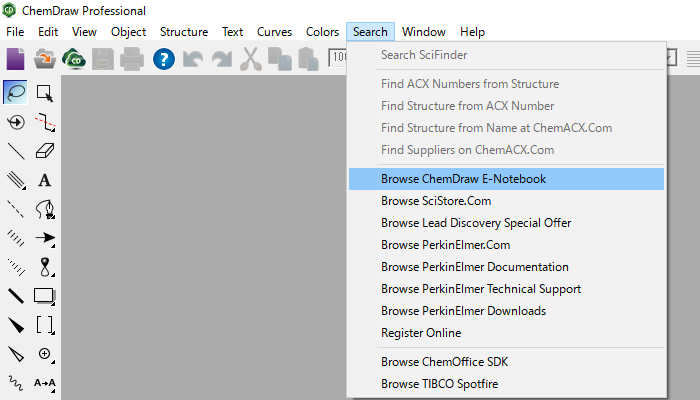700x400 pixels.
Task: Click Browse PerkinElmer Technical Support
Action: [480, 289]
